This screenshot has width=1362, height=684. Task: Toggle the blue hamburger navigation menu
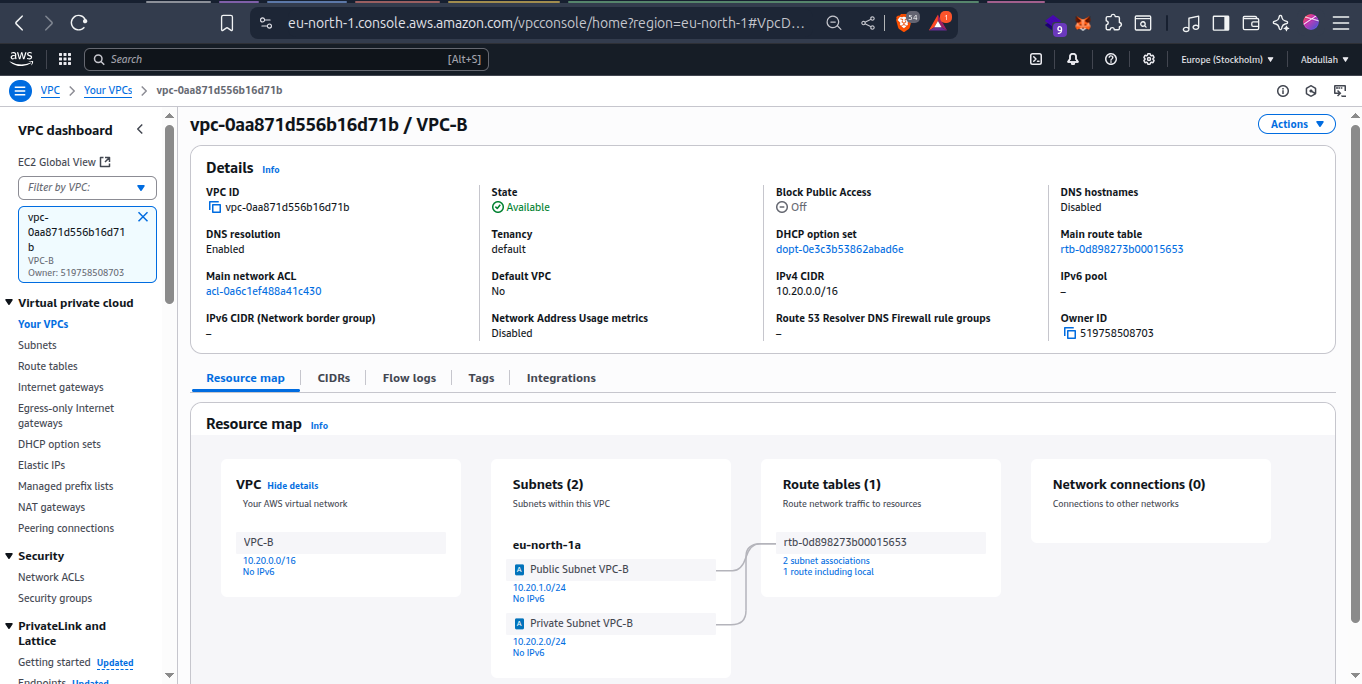click(x=20, y=91)
